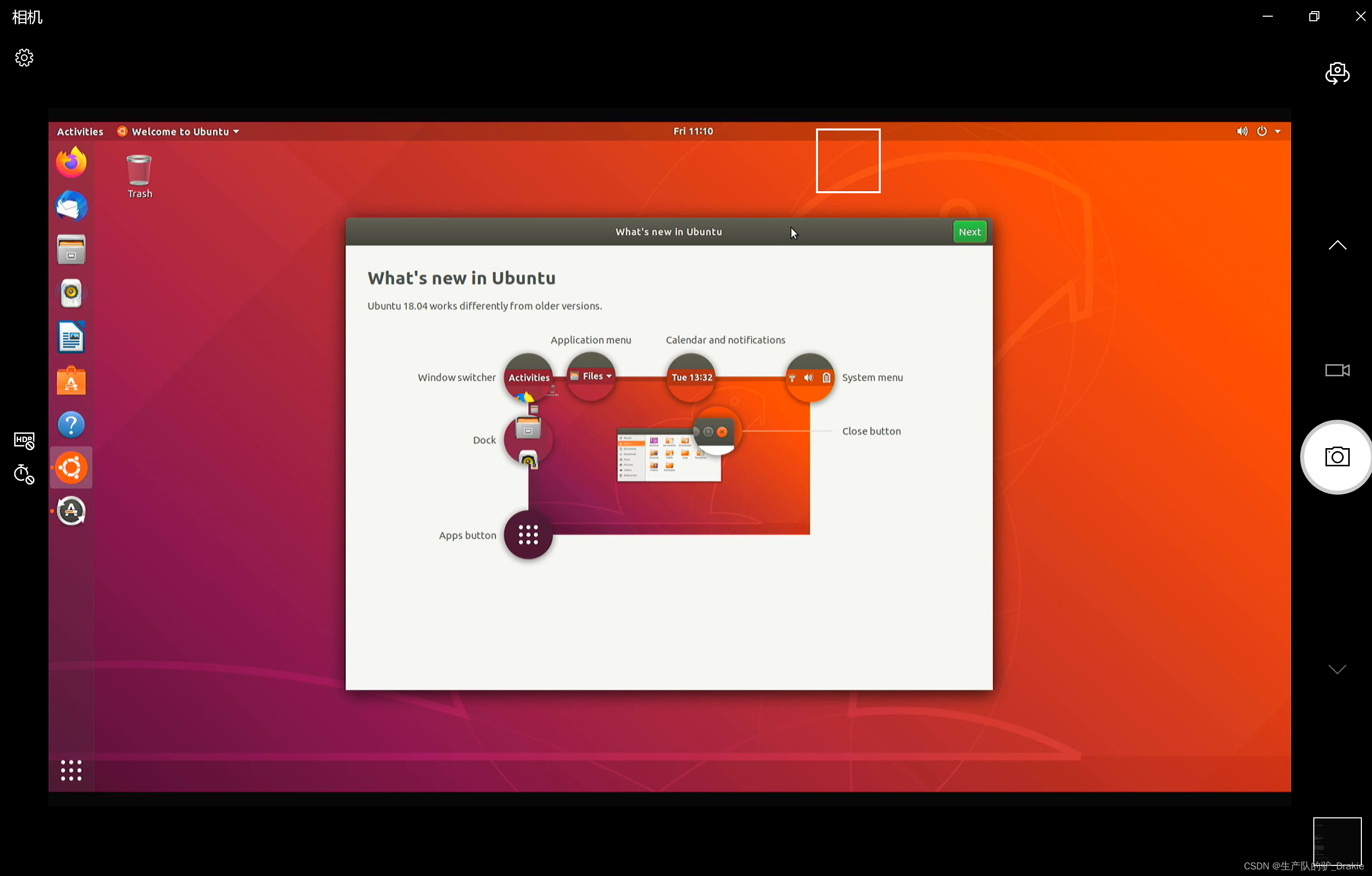
Task: Click the Activities circle in the diagram
Action: pos(528,377)
